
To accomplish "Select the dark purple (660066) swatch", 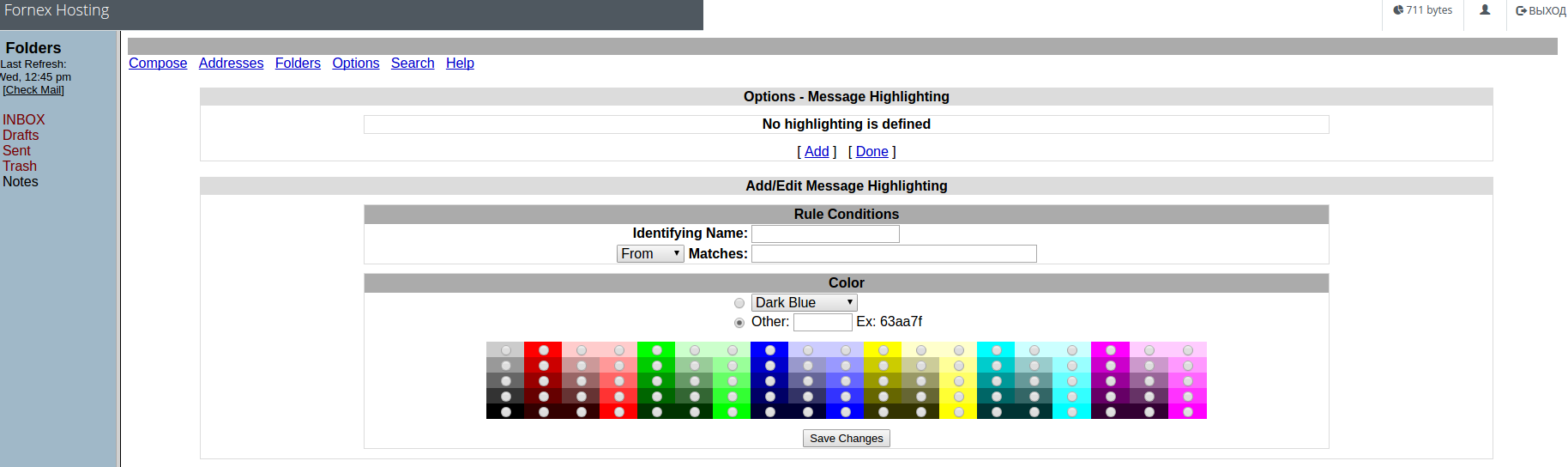I will coord(1111,397).
